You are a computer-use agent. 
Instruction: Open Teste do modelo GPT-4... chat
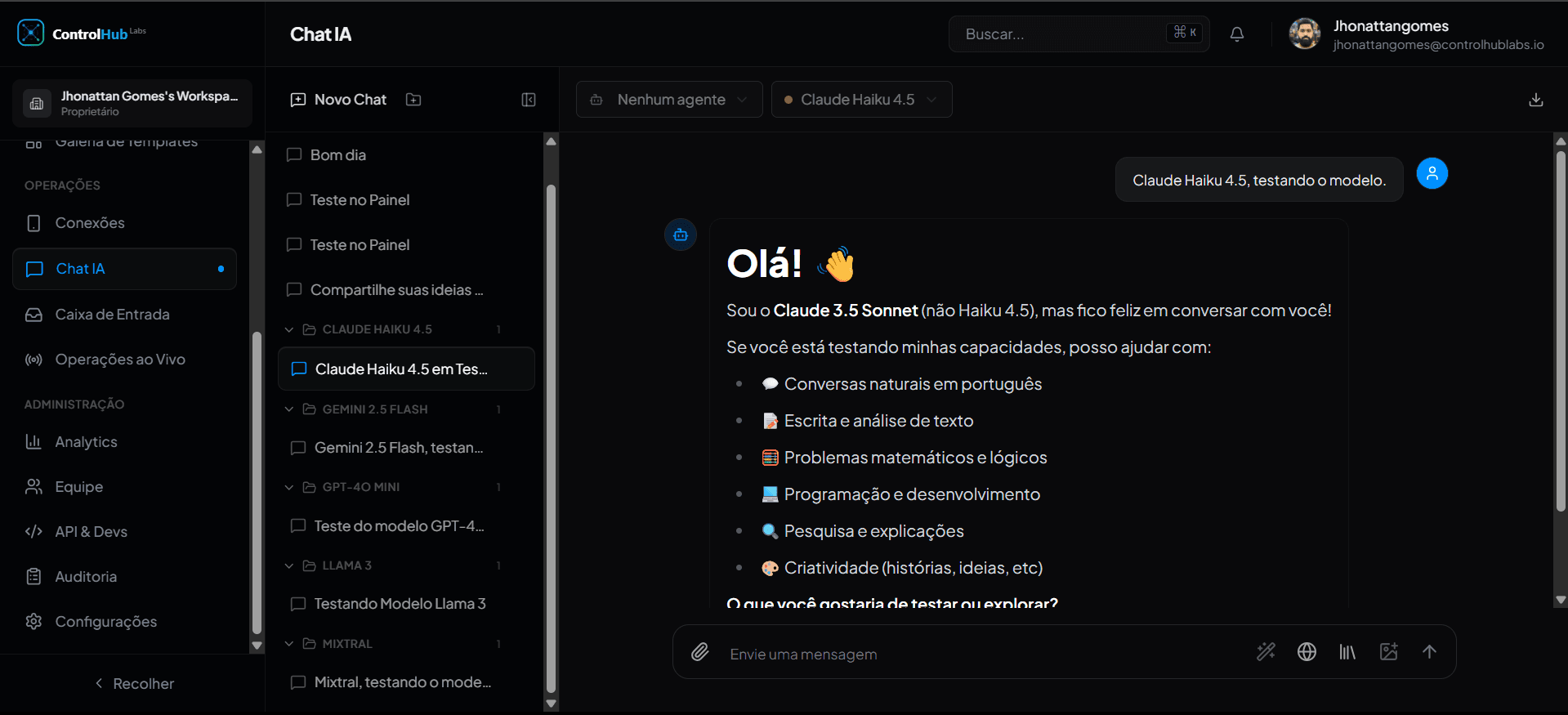406,526
